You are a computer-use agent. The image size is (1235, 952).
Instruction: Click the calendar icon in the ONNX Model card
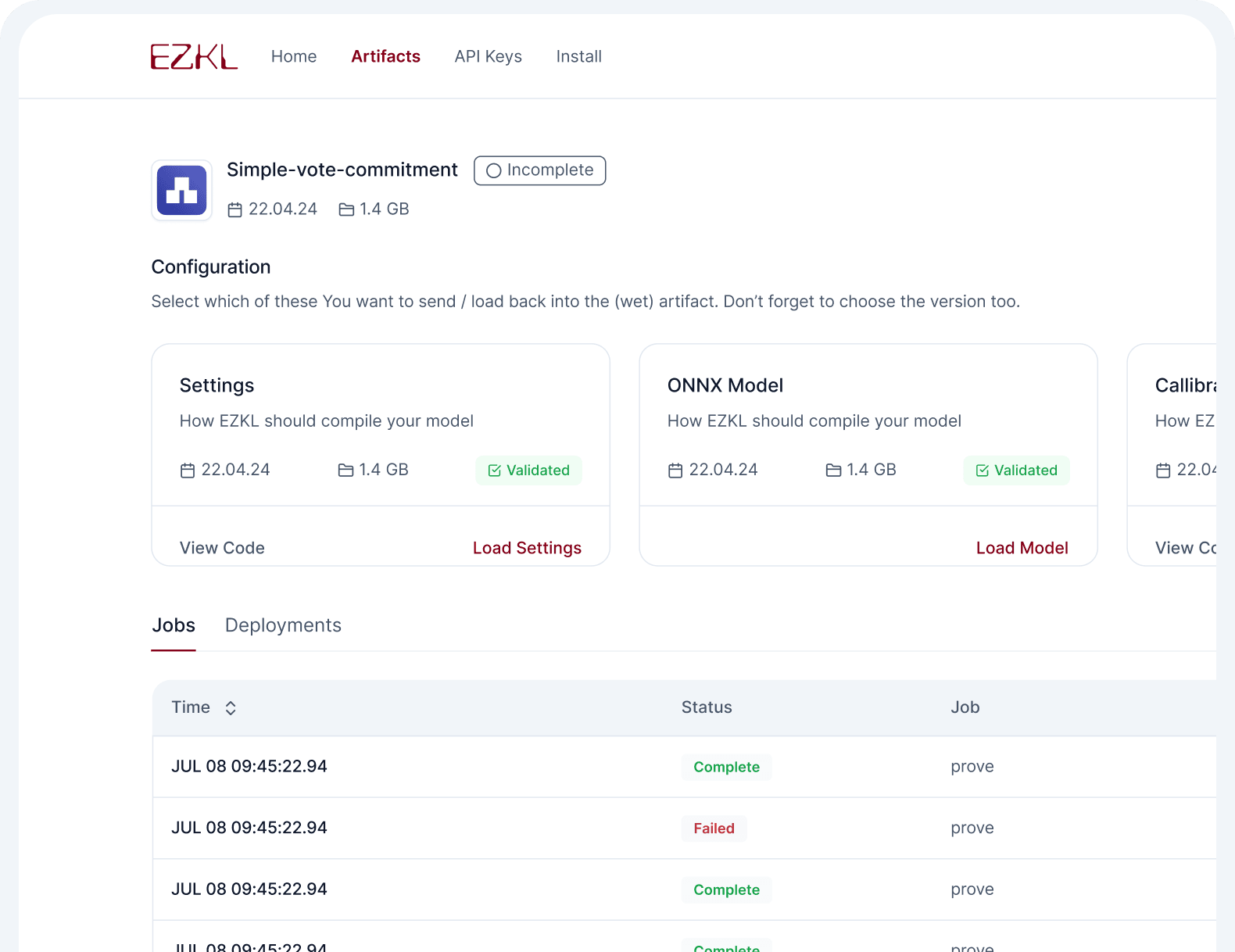click(x=675, y=471)
